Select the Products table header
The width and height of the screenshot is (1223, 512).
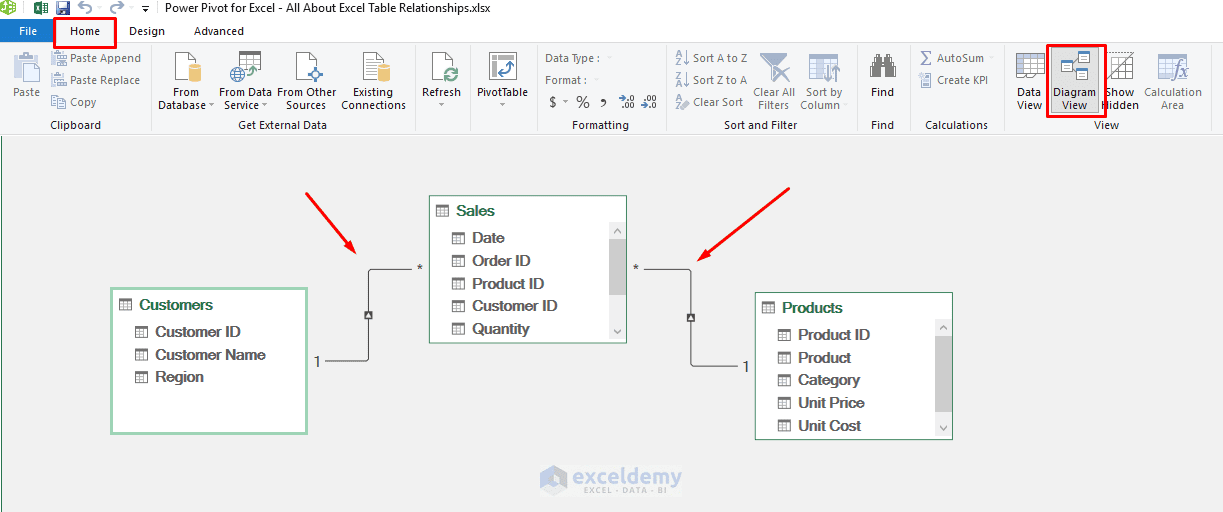(853, 308)
